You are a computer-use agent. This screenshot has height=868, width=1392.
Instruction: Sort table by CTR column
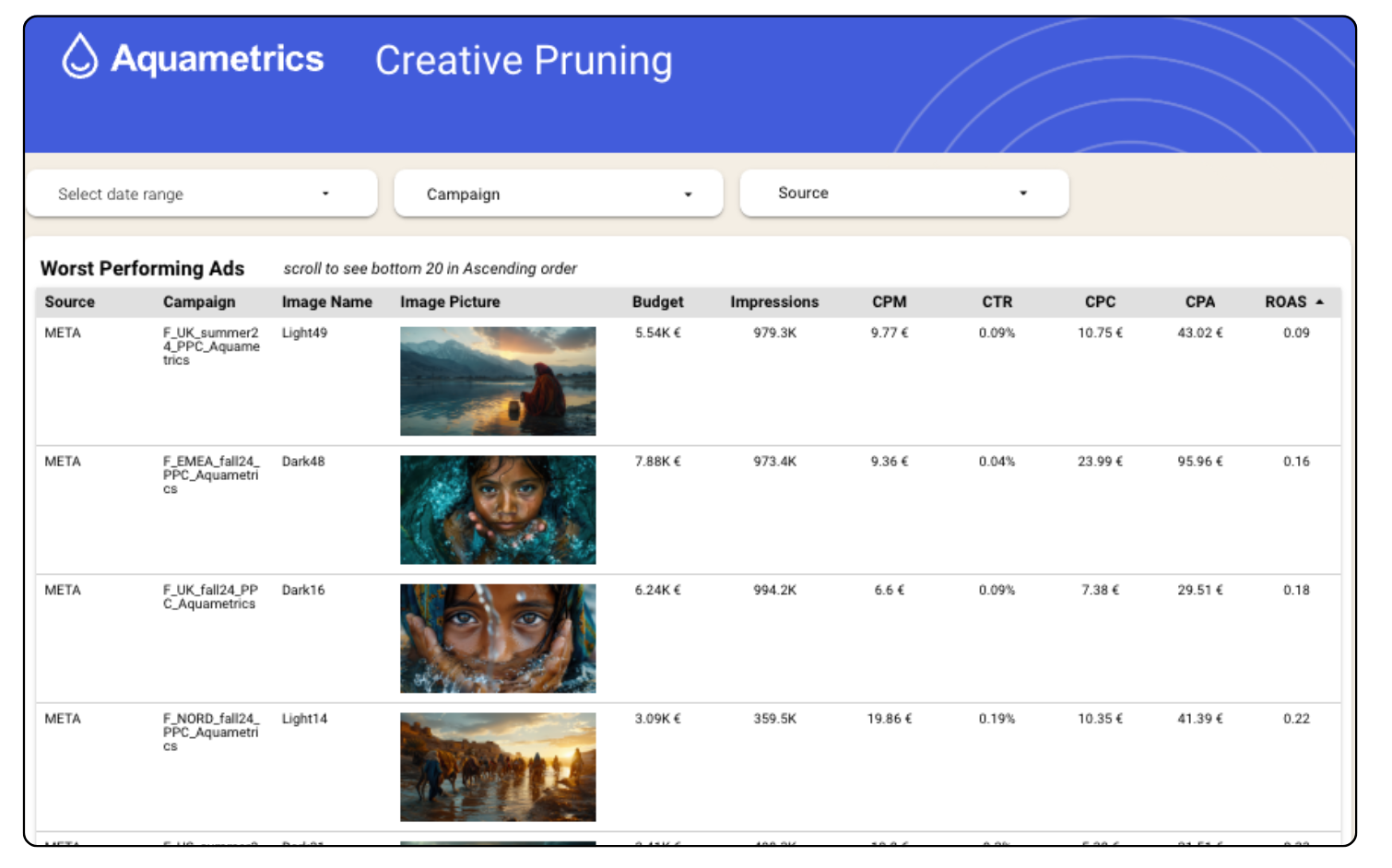tap(997, 302)
